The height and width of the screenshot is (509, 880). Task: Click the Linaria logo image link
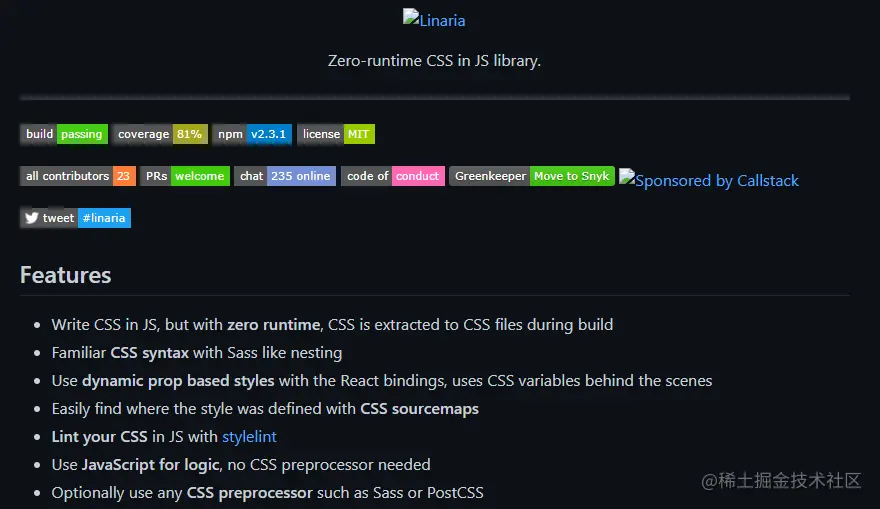coord(434,20)
